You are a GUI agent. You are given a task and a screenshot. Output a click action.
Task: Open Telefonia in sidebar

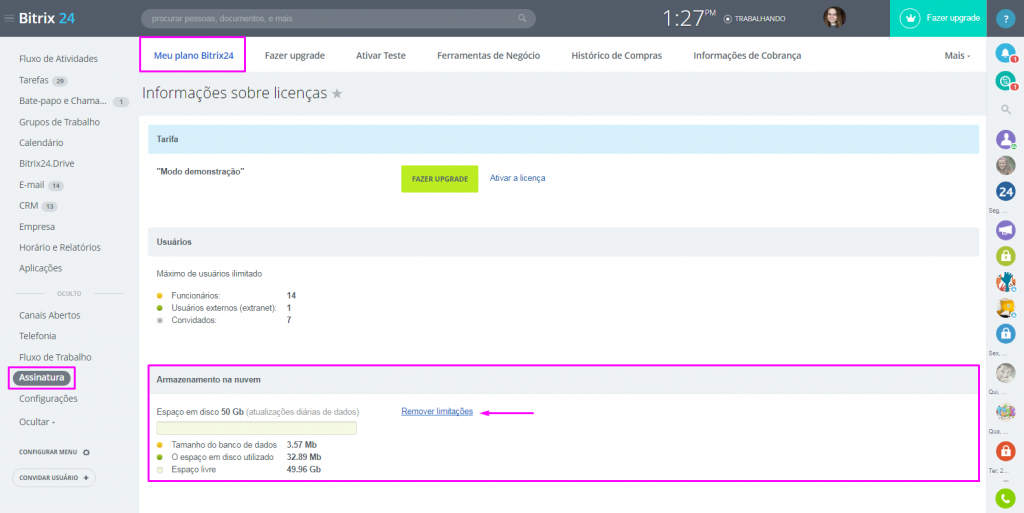(37, 336)
